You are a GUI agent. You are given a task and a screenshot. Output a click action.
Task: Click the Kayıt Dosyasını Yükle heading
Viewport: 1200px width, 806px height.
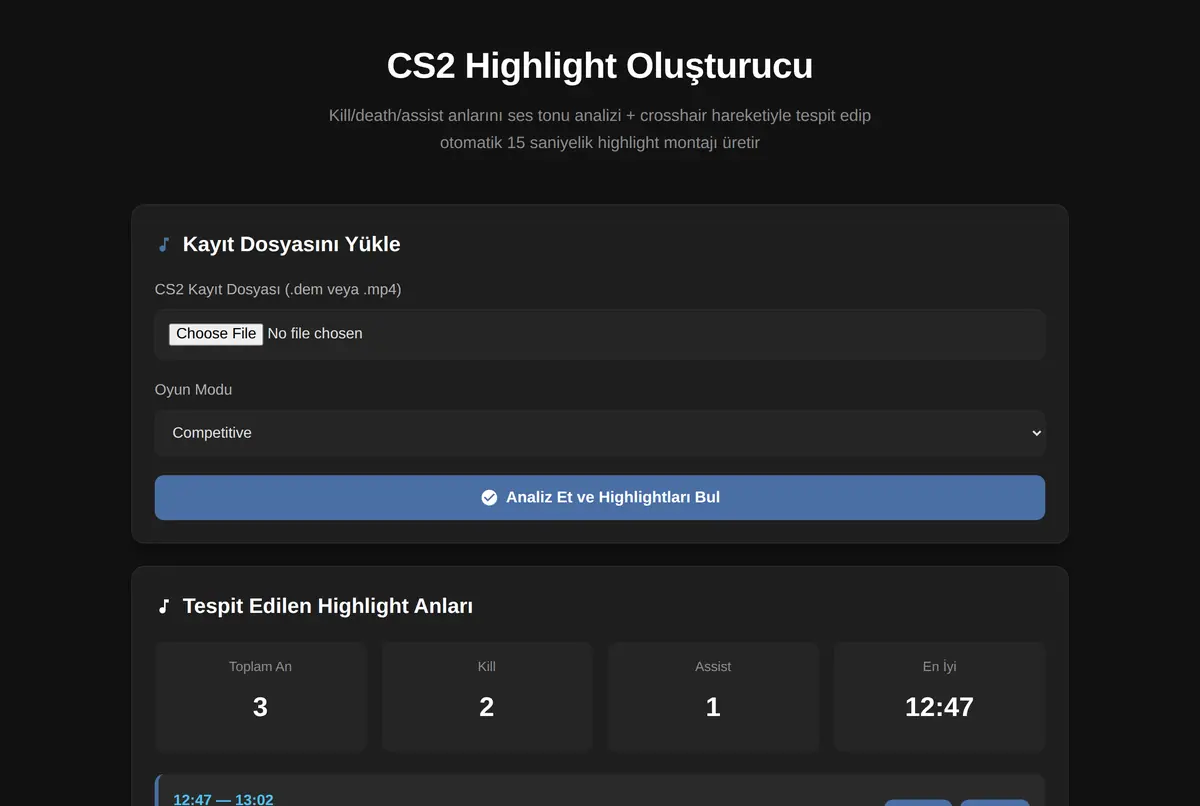(x=291, y=245)
